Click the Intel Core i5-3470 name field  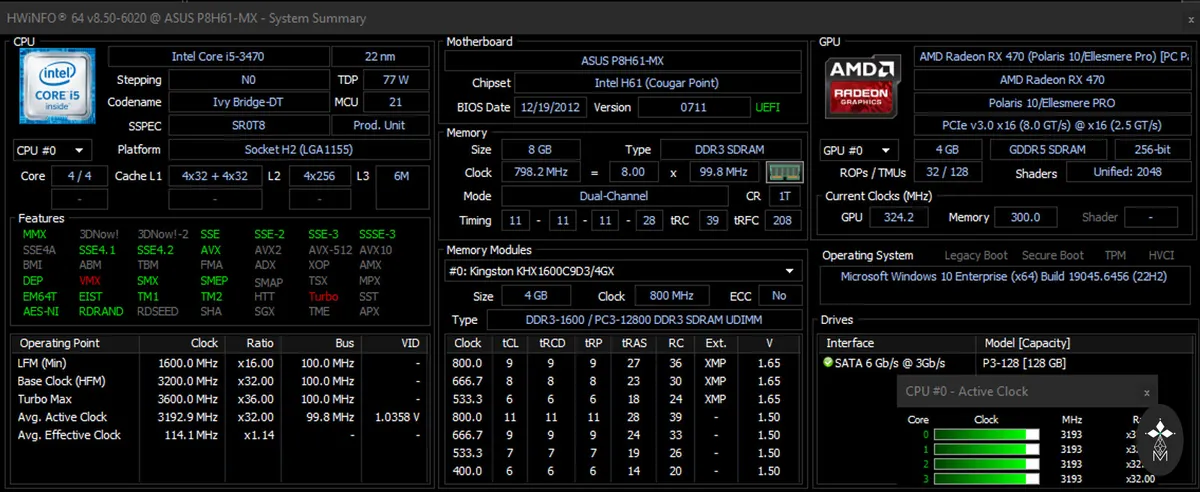(x=217, y=57)
